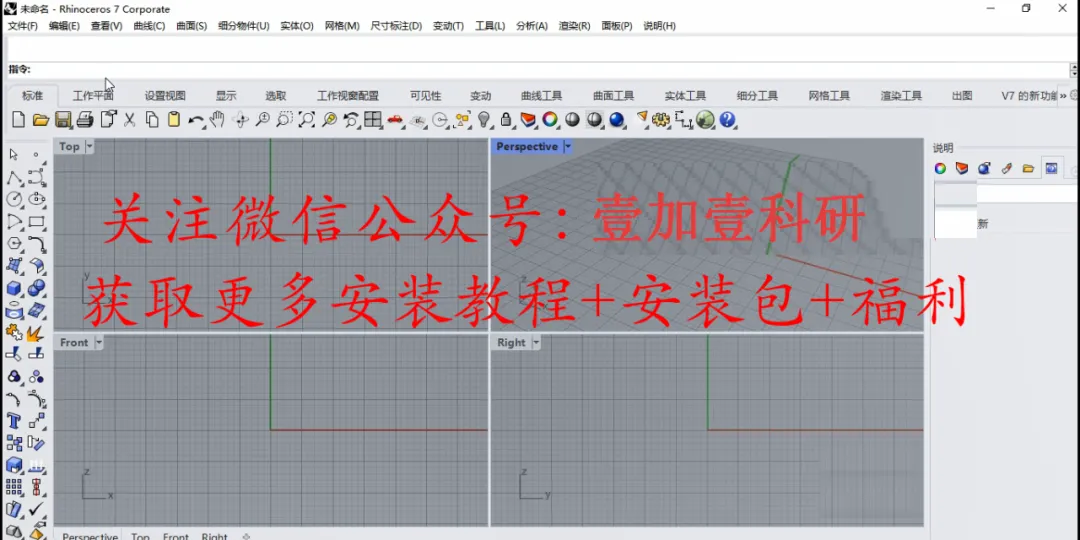Viewport: 1080px width, 540px height.
Task: Switch to the 曲线工具 toolbar tab
Action: point(541,96)
